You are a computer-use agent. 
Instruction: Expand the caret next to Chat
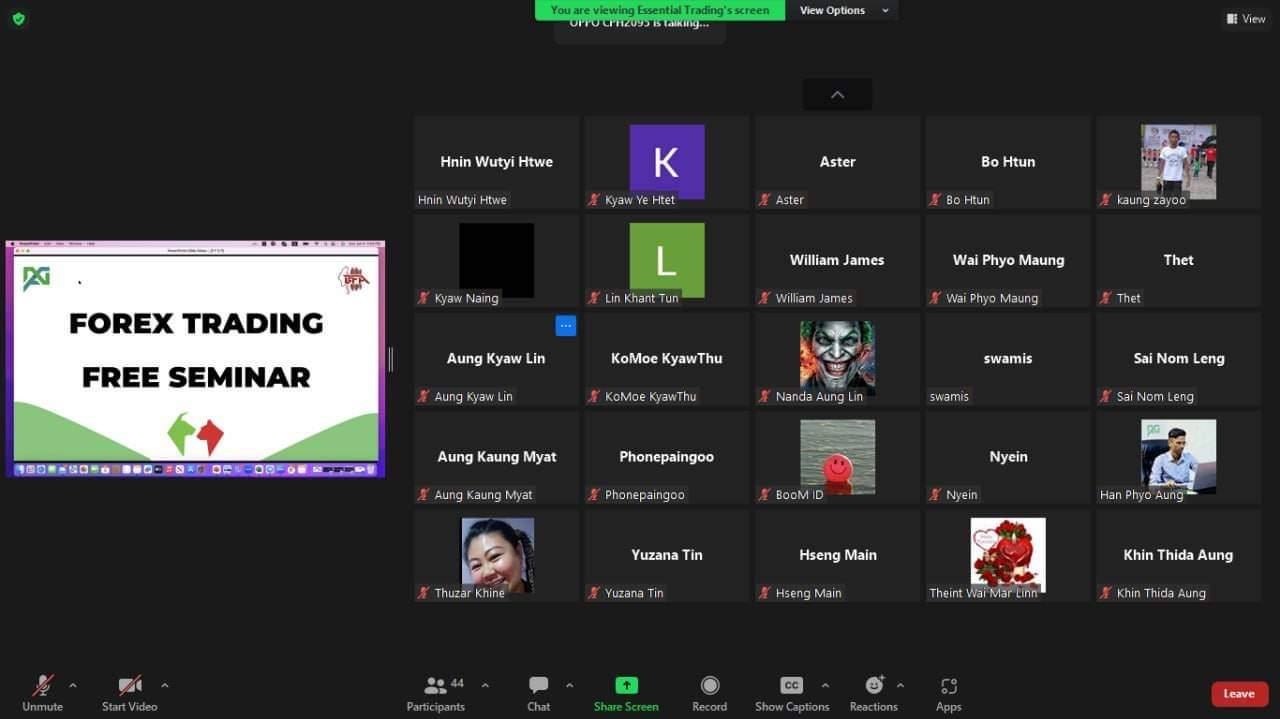point(569,685)
